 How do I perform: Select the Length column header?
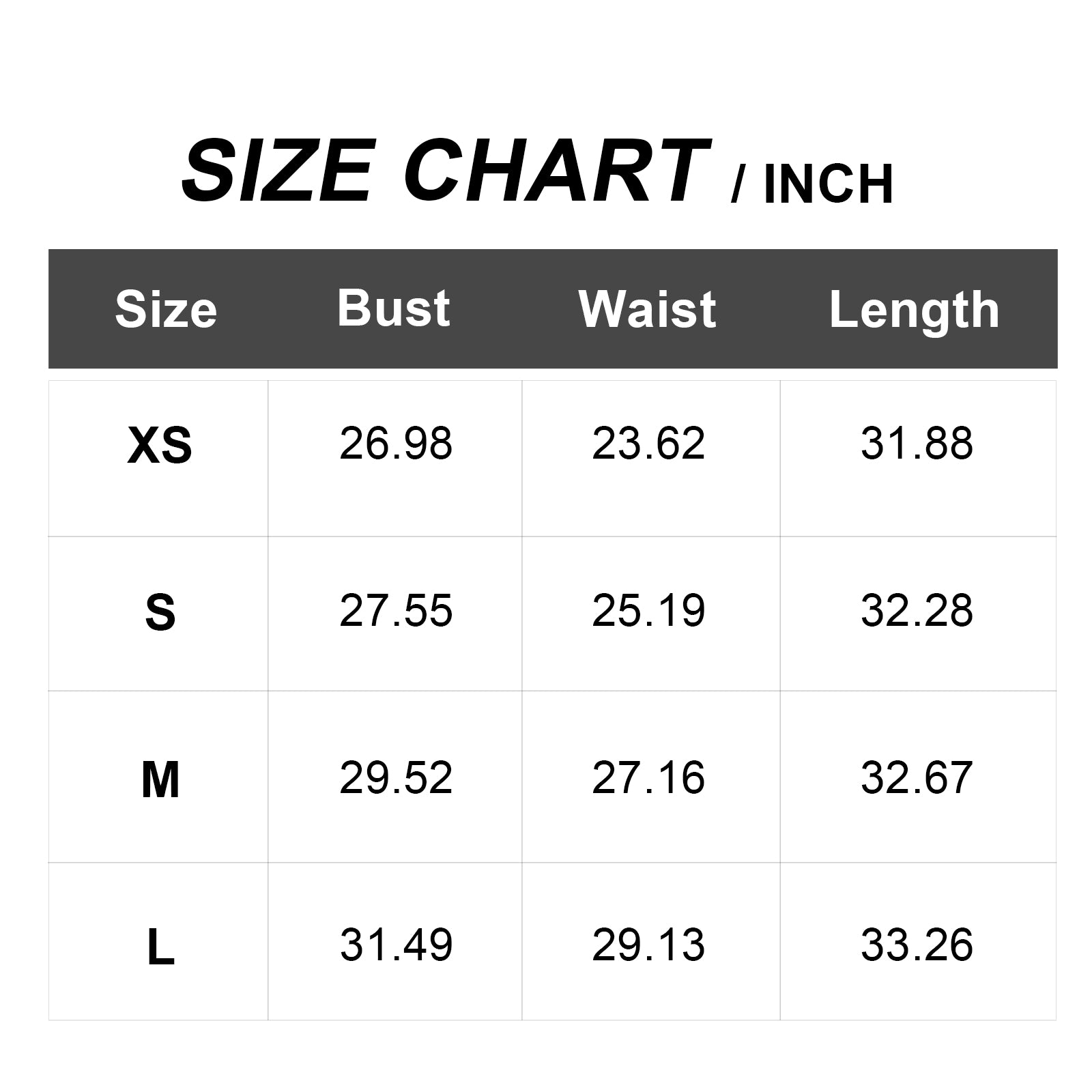coord(915,311)
